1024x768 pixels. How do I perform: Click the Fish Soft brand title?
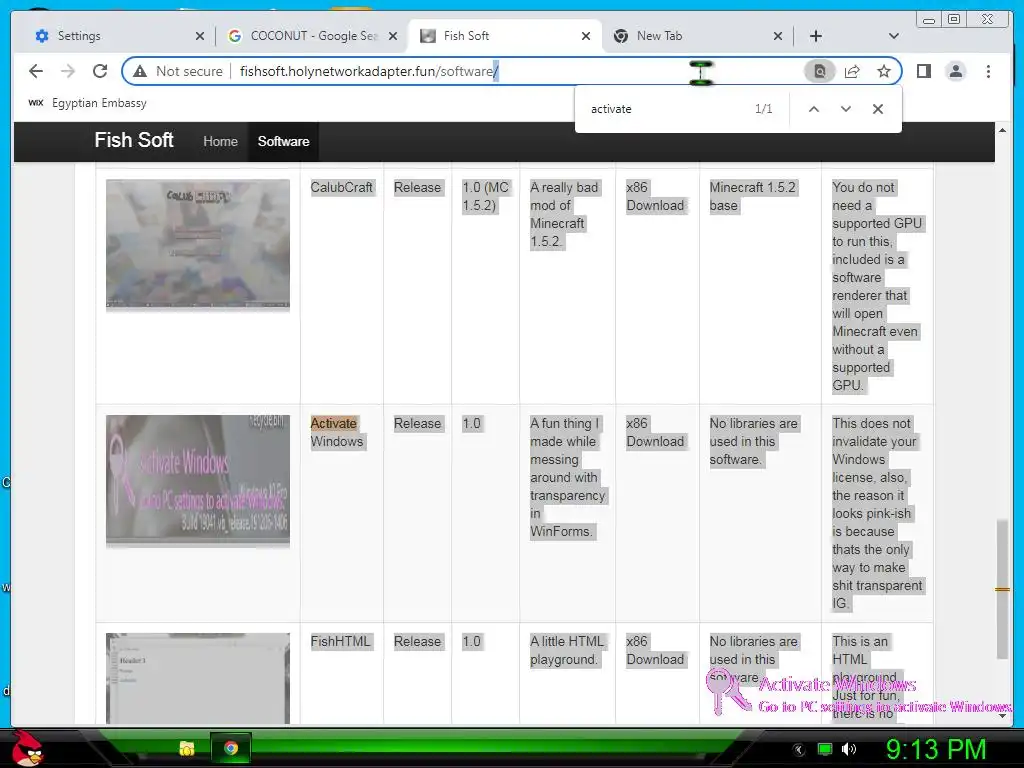click(134, 140)
